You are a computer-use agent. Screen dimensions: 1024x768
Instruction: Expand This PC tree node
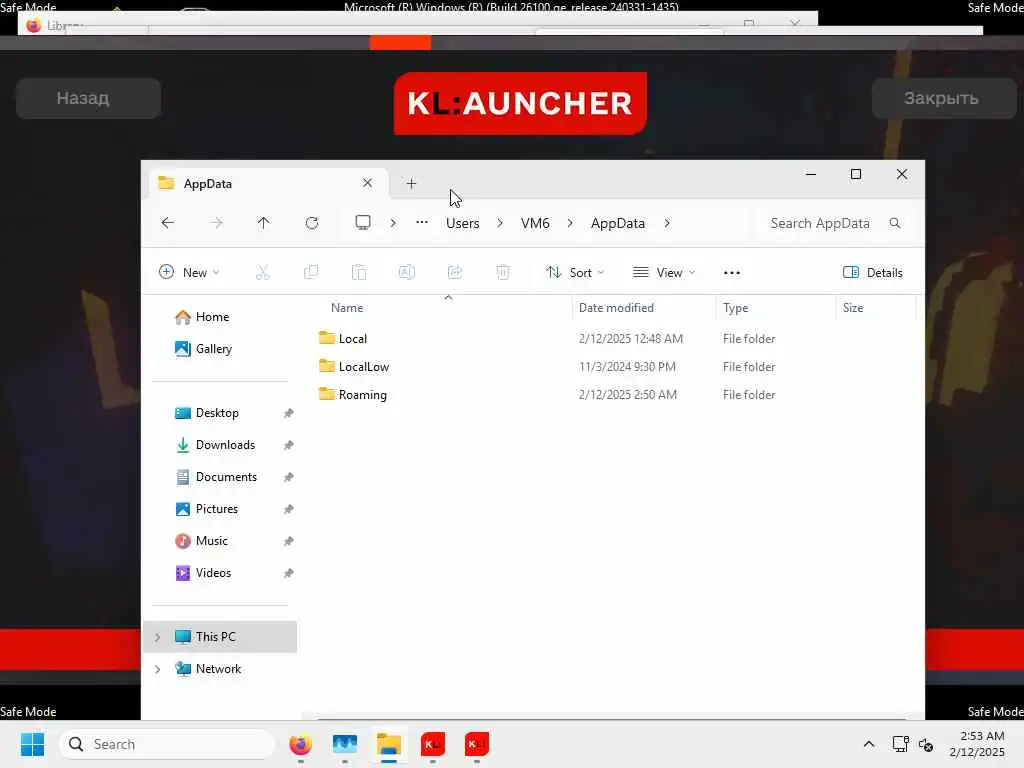[157, 637]
